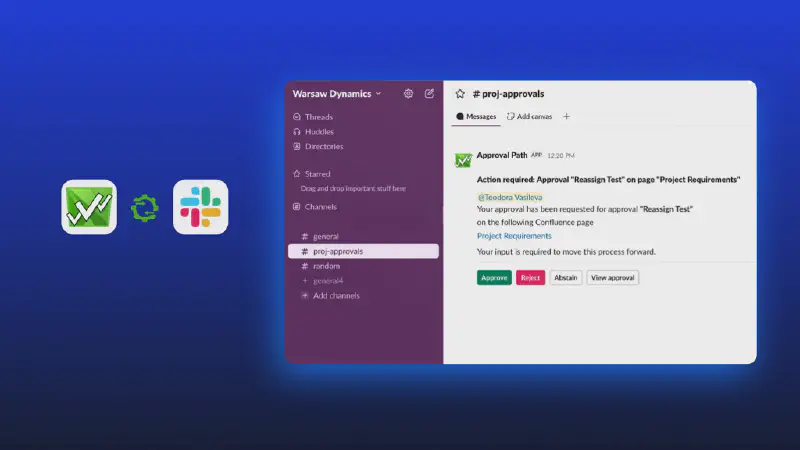Click "Your input is required" message line

(x=566, y=252)
